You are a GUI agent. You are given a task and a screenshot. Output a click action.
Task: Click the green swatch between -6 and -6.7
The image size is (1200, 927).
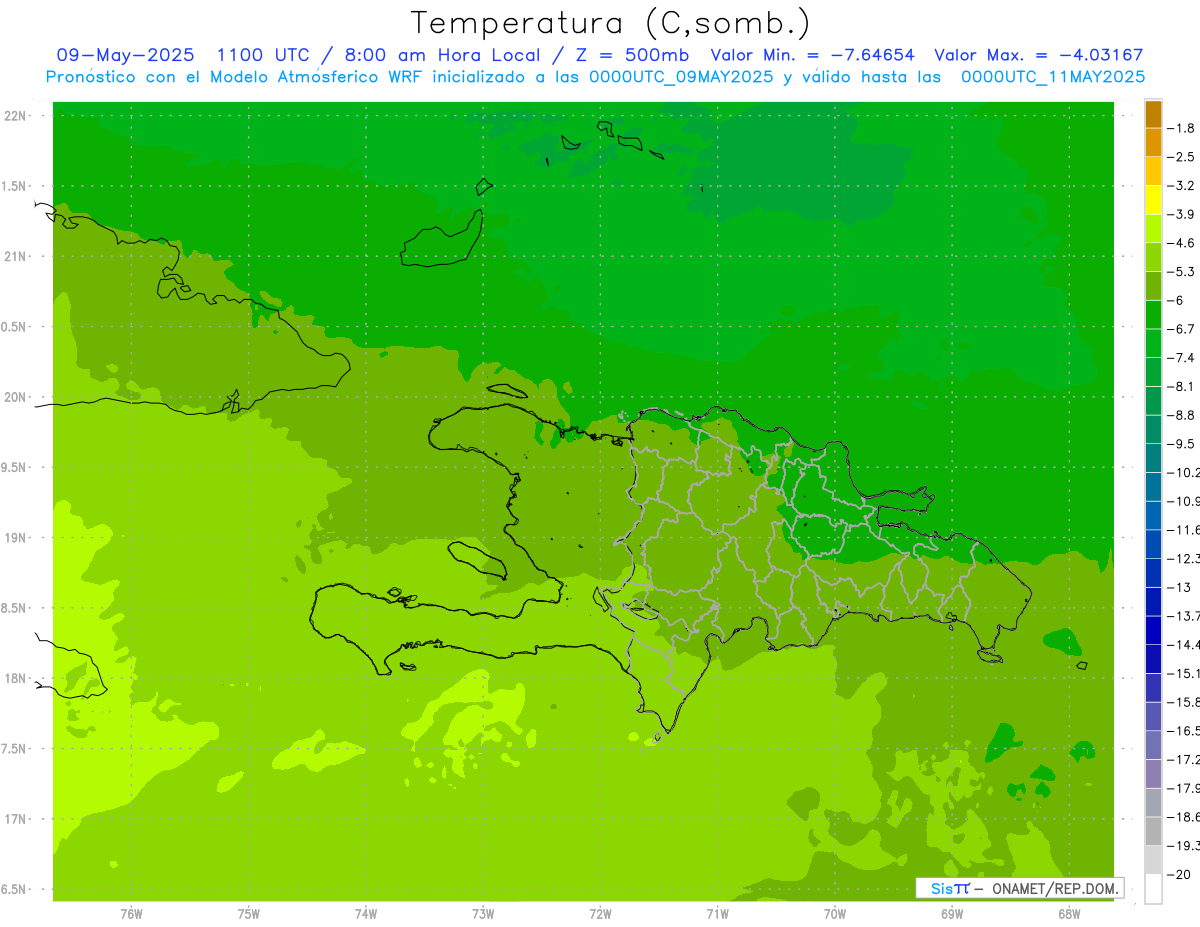(x=1153, y=315)
